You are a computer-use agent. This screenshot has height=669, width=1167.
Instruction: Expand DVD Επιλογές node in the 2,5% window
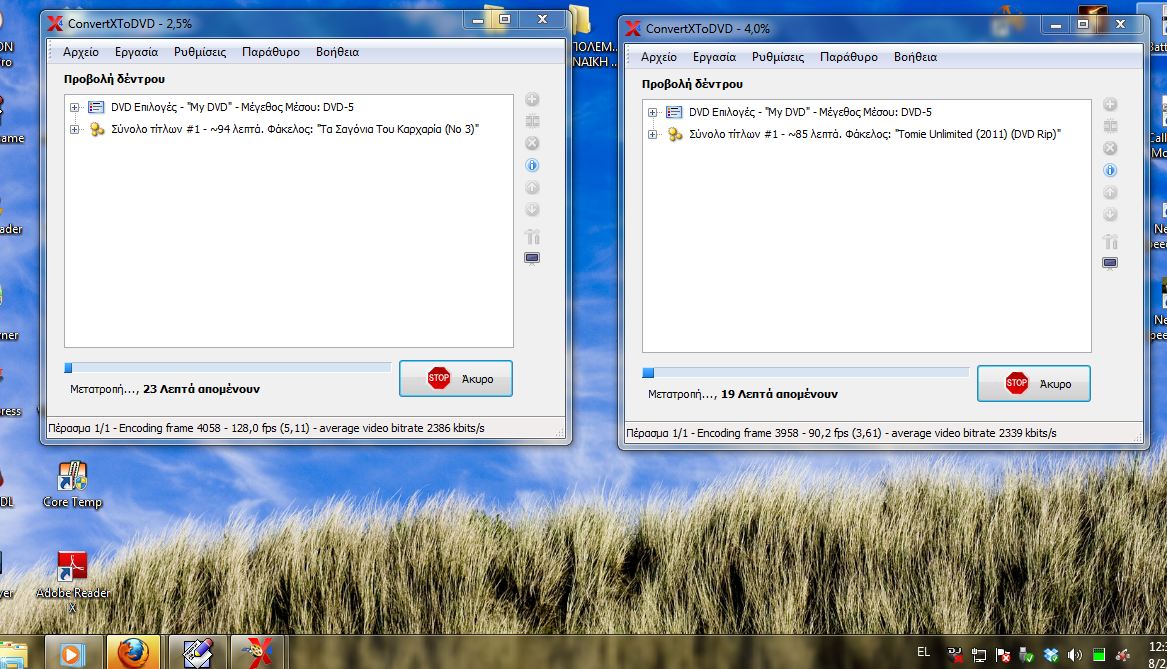click(74, 107)
